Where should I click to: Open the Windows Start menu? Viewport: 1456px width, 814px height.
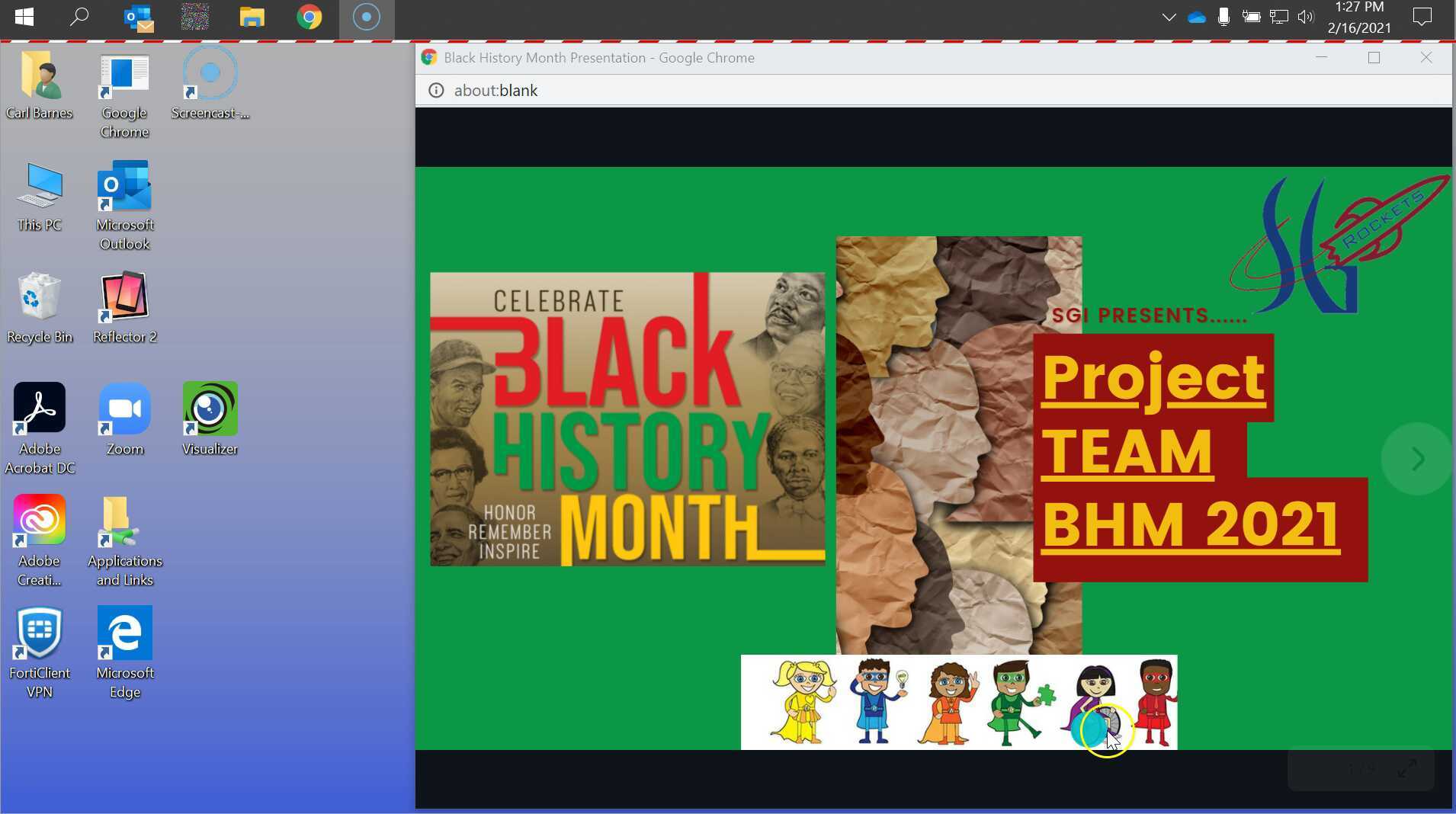(x=24, y=17)
